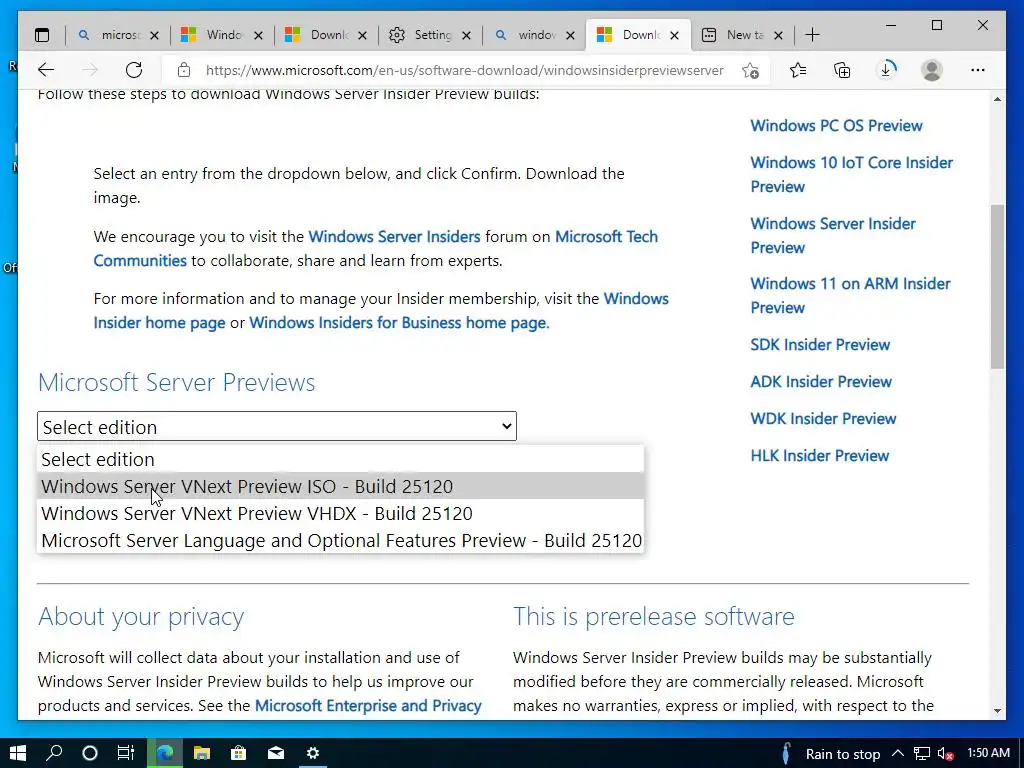Open Microsoft Store from taskbar
Viewport: 1024px width, 768px height.
(x=238, y=753)
